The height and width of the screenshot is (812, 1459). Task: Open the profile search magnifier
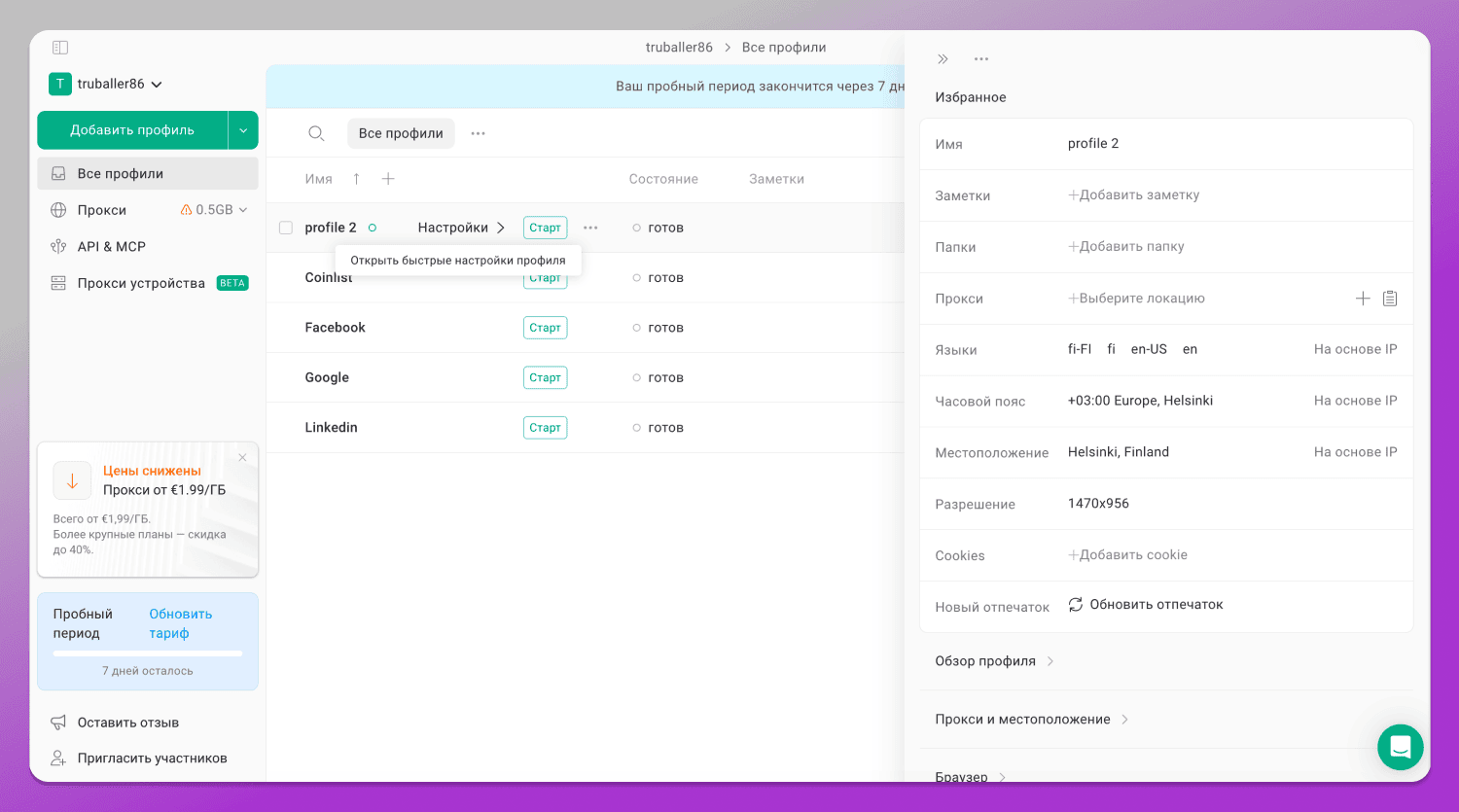click(x=316, y=133)
